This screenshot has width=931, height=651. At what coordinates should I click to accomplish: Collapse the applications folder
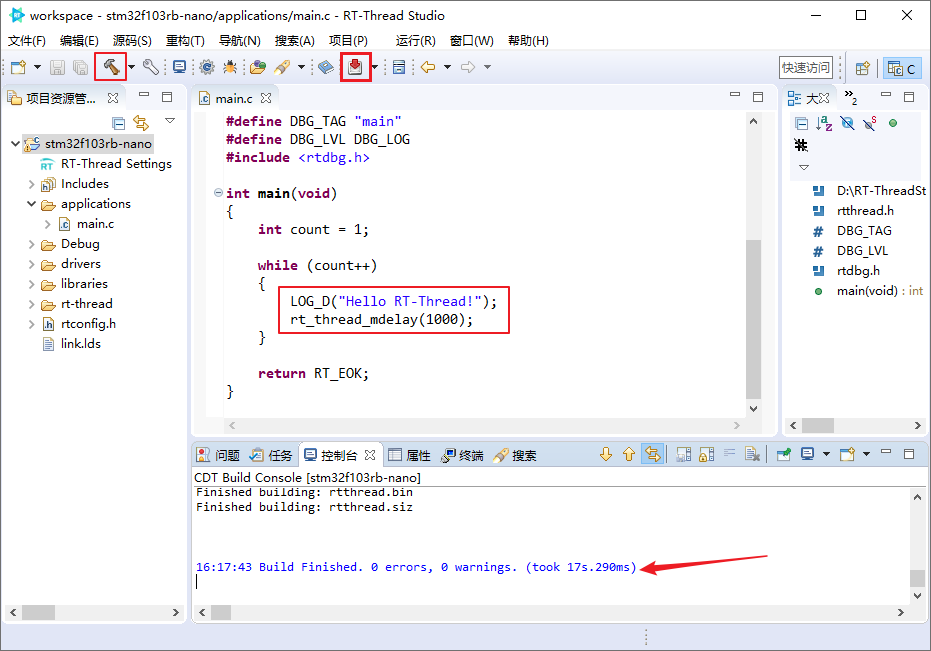pos(31,204)
